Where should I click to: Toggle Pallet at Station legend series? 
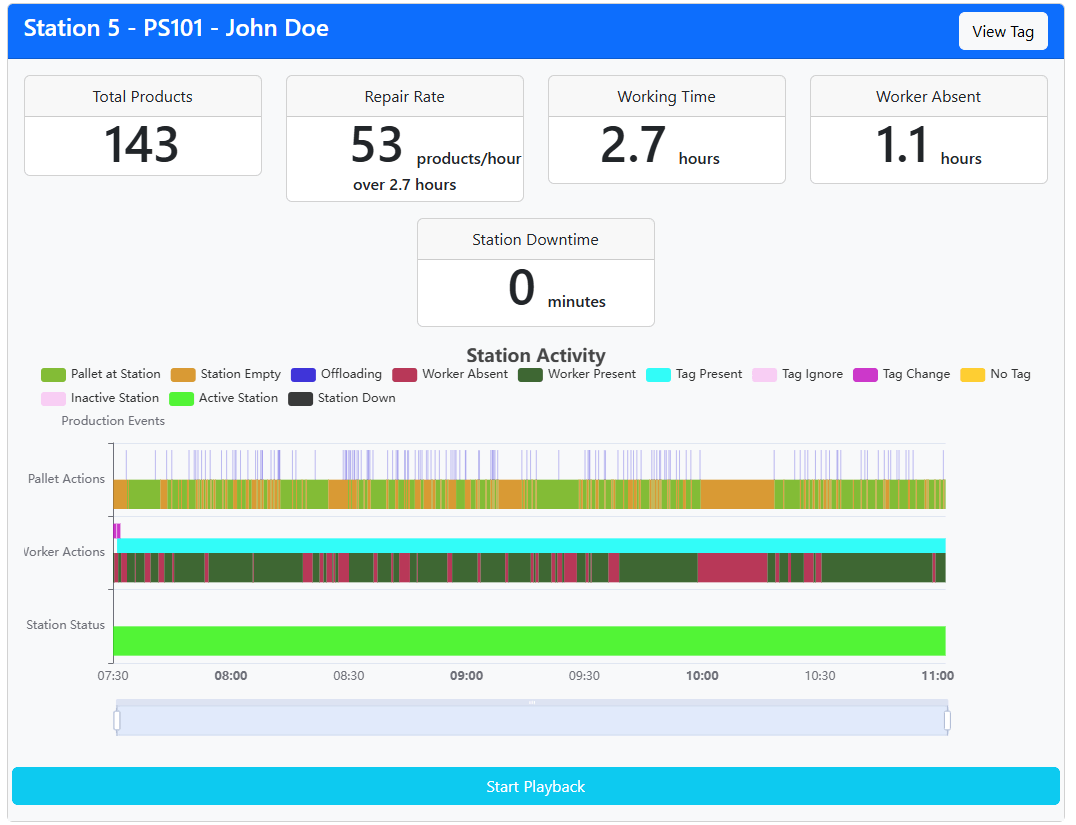[101, 375]
